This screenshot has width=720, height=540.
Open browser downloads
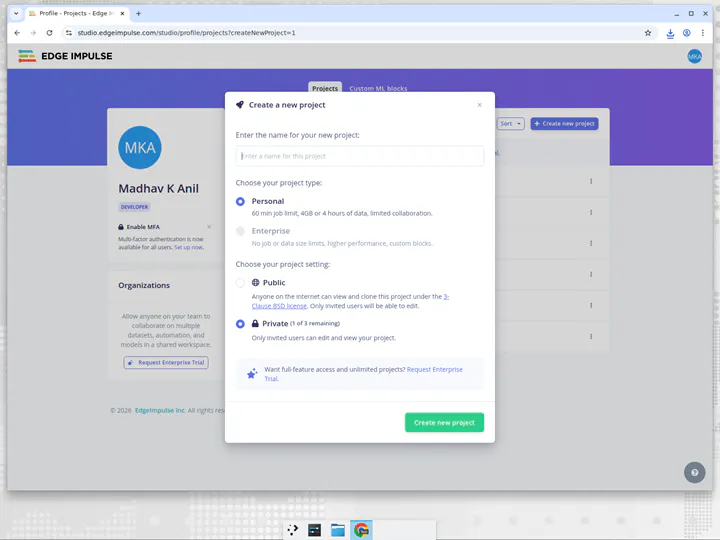pyautogui.click(x=670, y=33)
